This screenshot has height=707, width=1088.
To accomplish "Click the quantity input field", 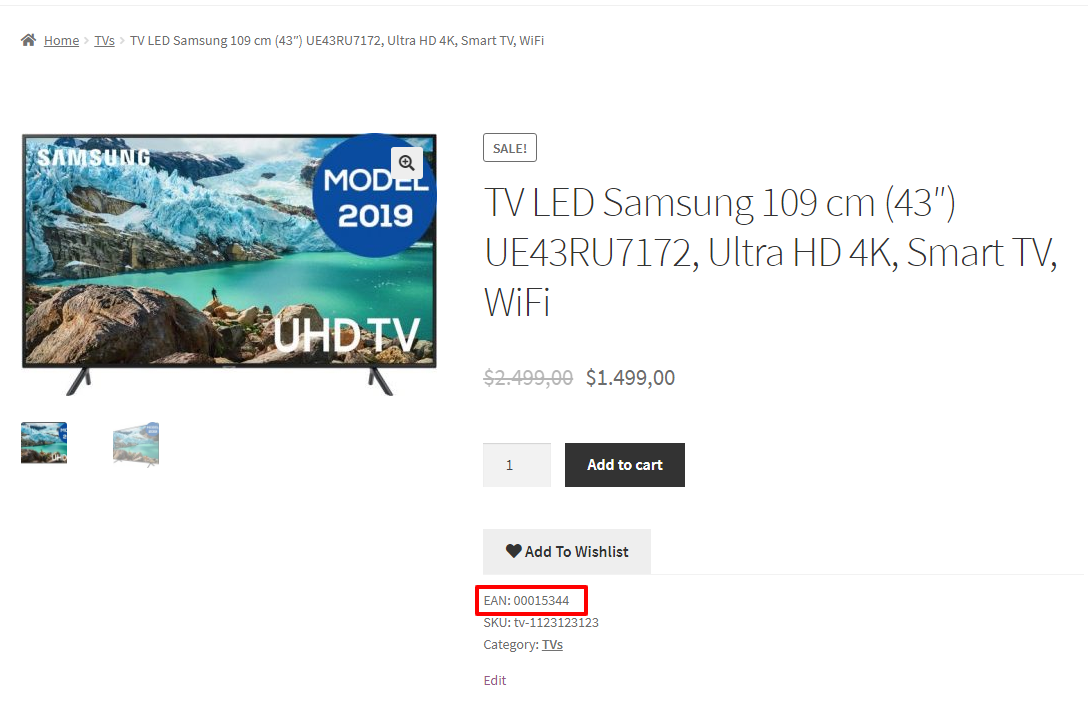I will (x=517, y=465).
